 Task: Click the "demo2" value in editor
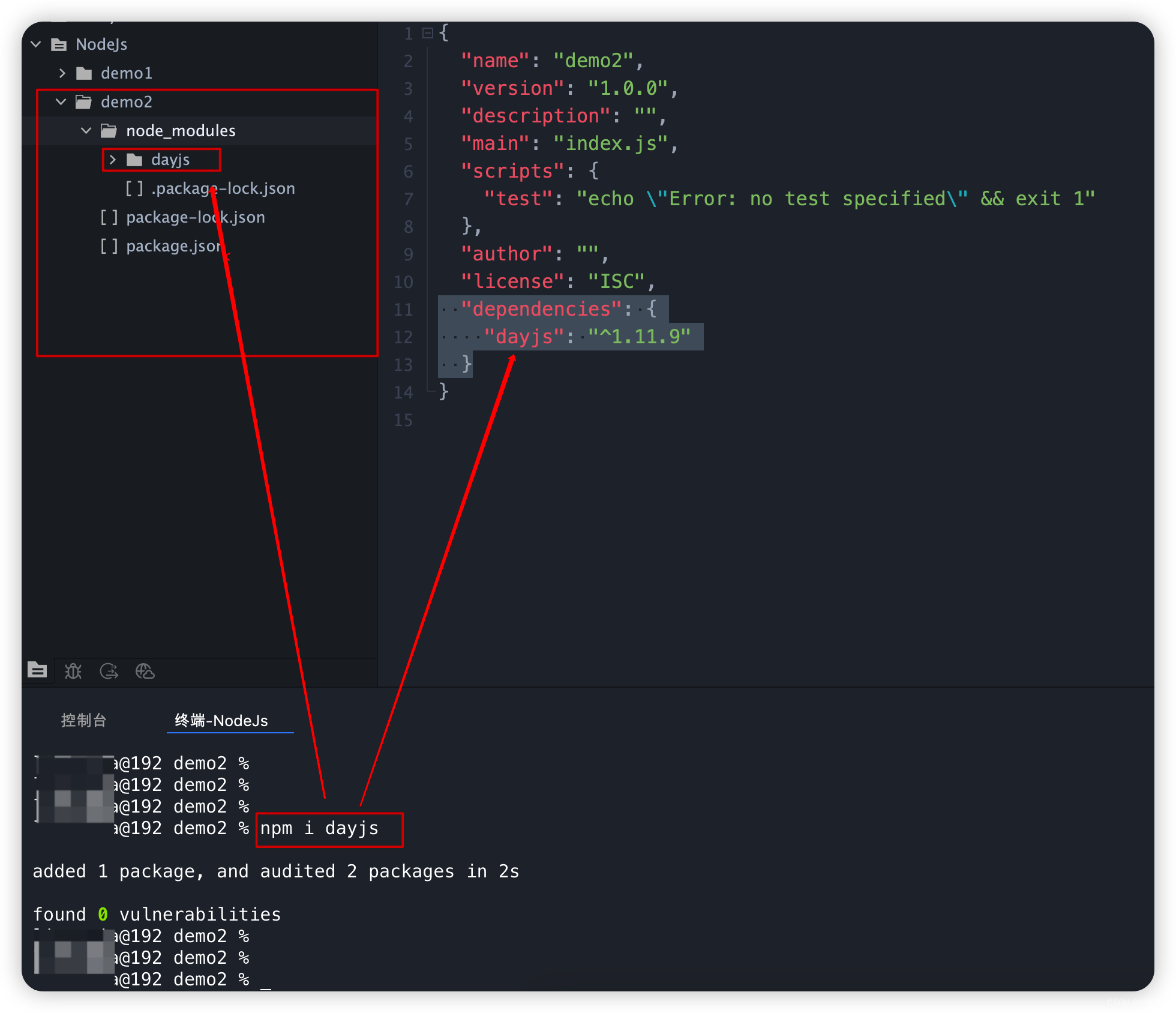pos(594,61)
